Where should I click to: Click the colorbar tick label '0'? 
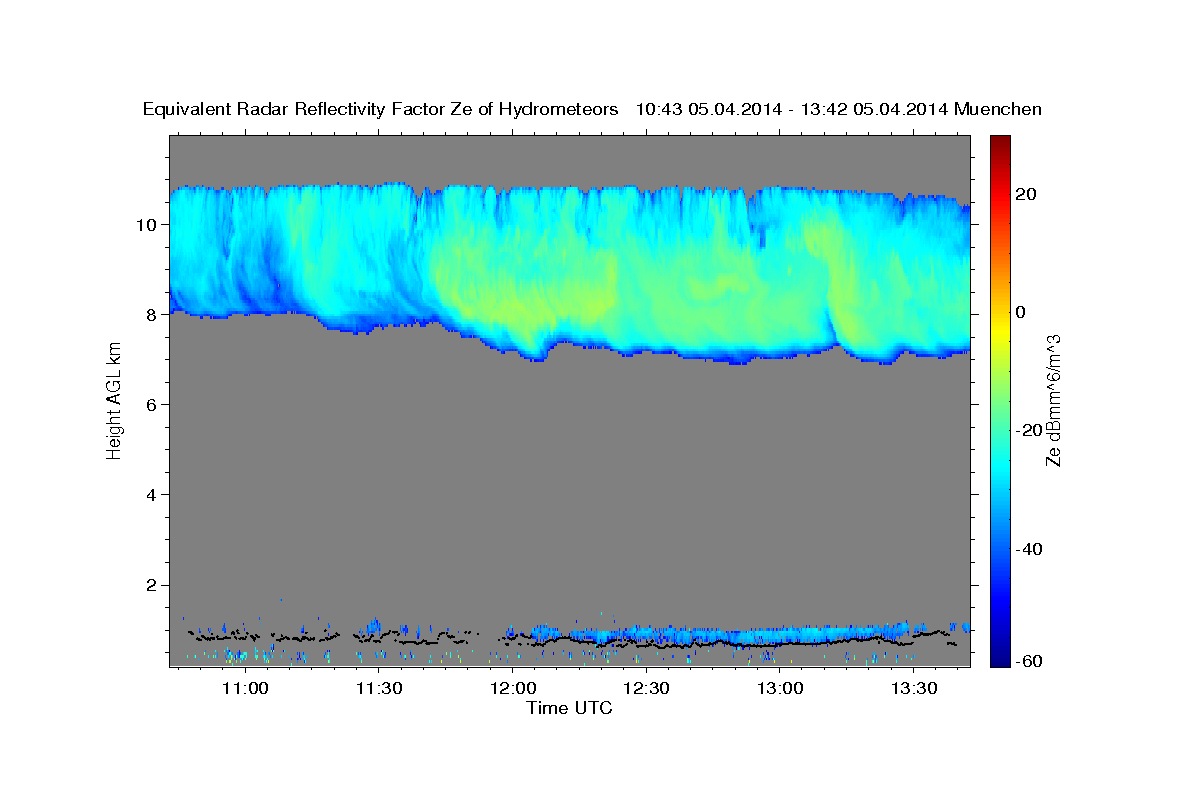pyautogui.click(x=1022, y=312)
